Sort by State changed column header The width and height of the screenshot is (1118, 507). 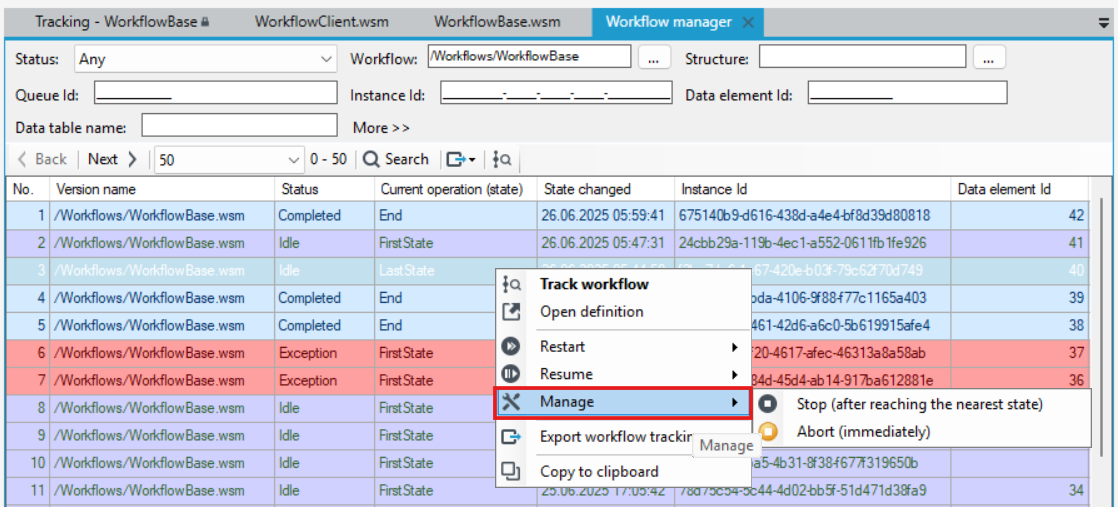(606, 190)
